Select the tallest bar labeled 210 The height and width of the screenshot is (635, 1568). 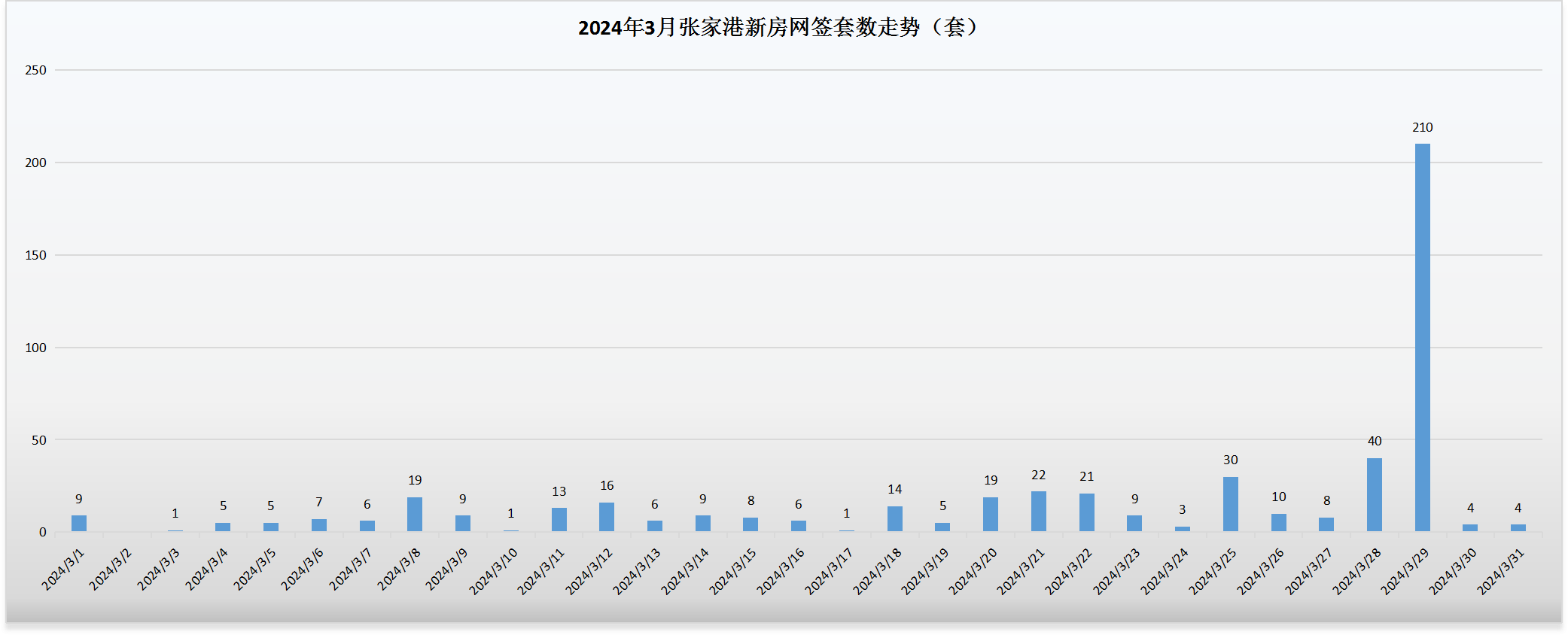(1422, 338)
